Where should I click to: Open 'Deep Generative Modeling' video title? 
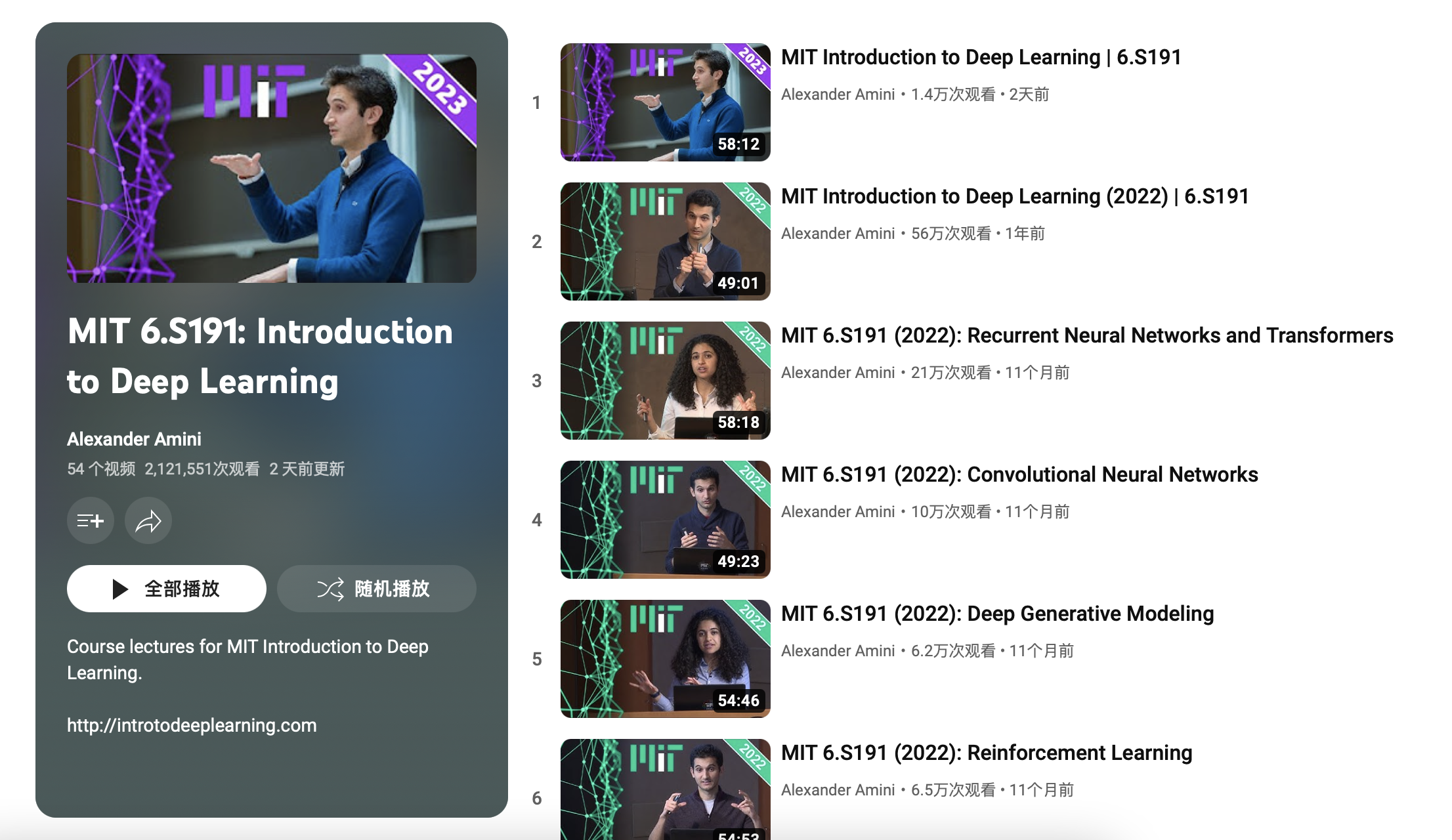click(x=998, y=614)
